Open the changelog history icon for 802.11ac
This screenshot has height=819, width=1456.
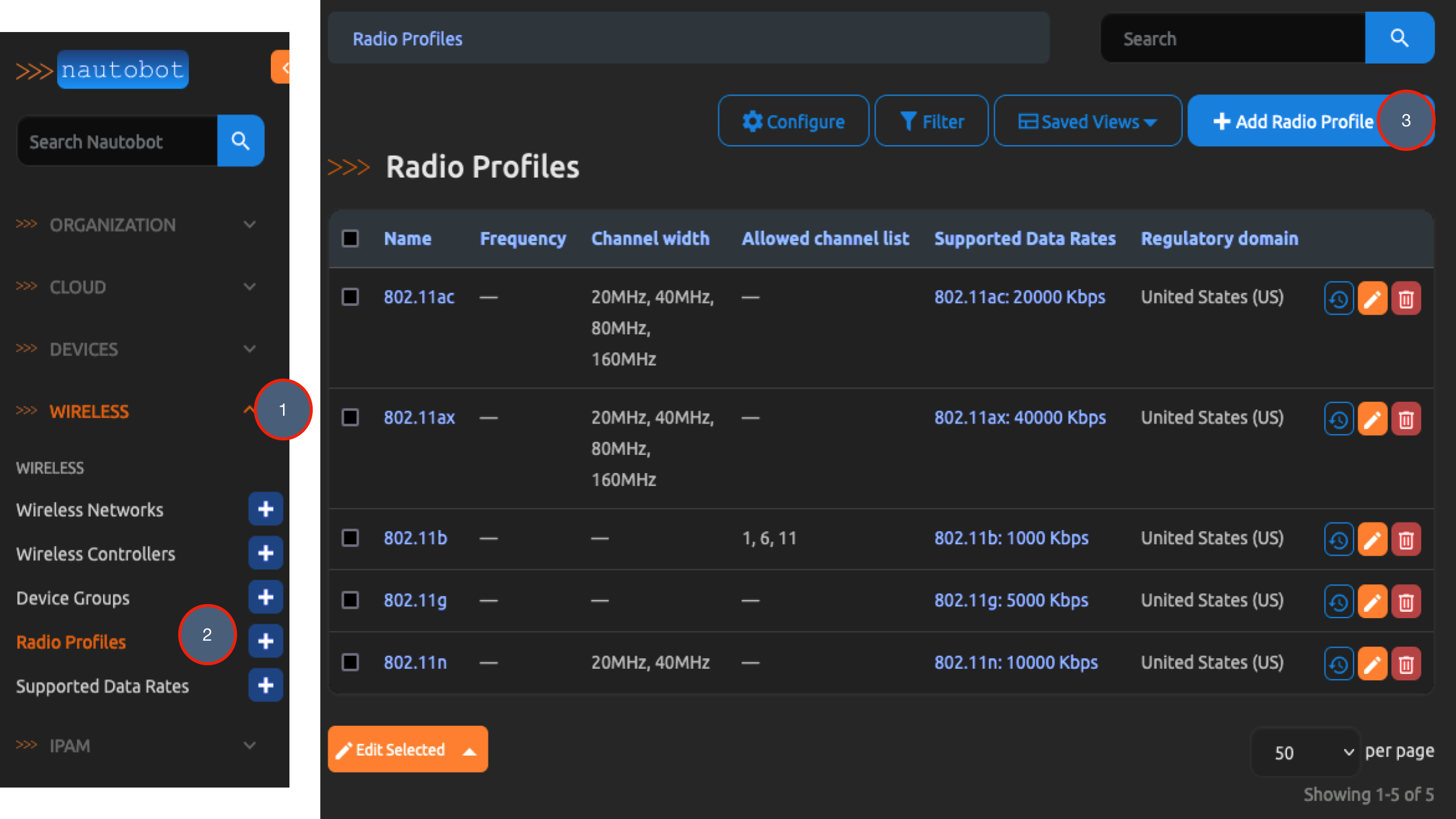pyautogui.click(x=1338, y=298)
